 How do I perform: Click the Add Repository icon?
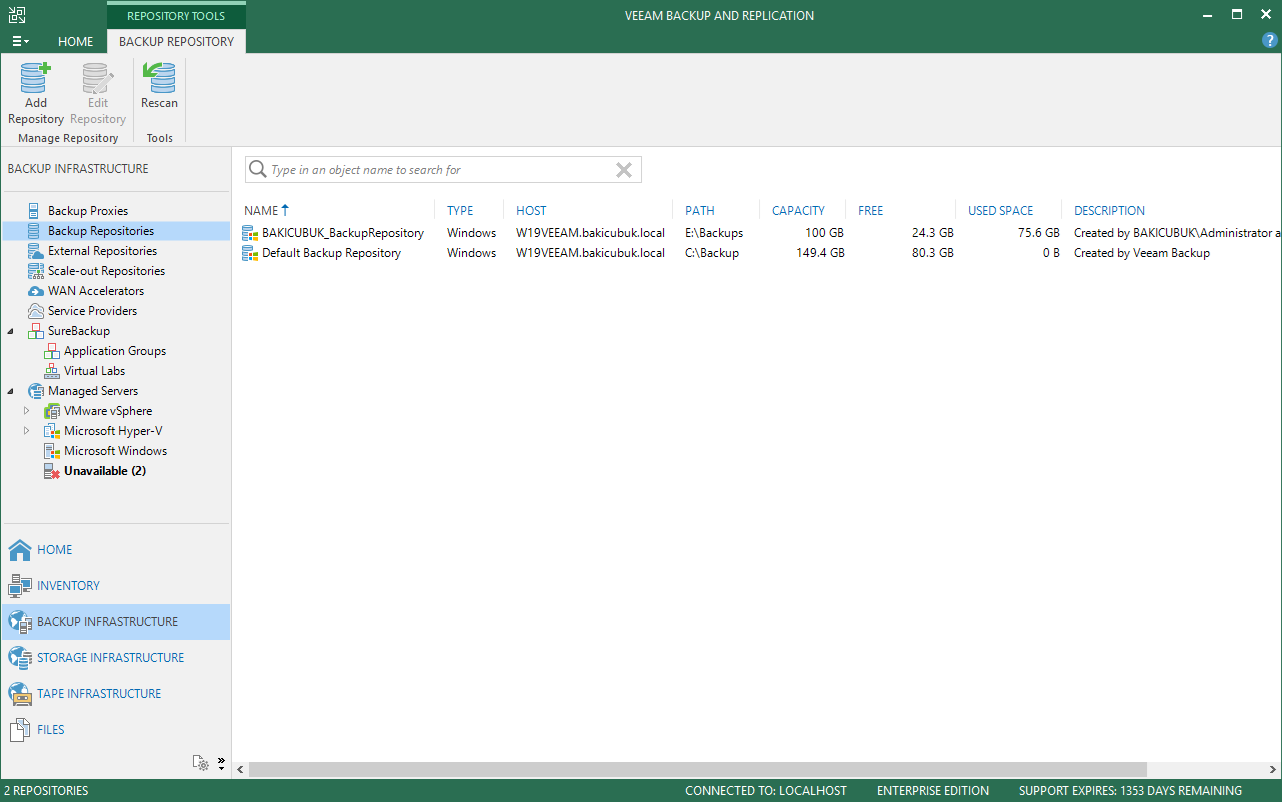point(36,78)
